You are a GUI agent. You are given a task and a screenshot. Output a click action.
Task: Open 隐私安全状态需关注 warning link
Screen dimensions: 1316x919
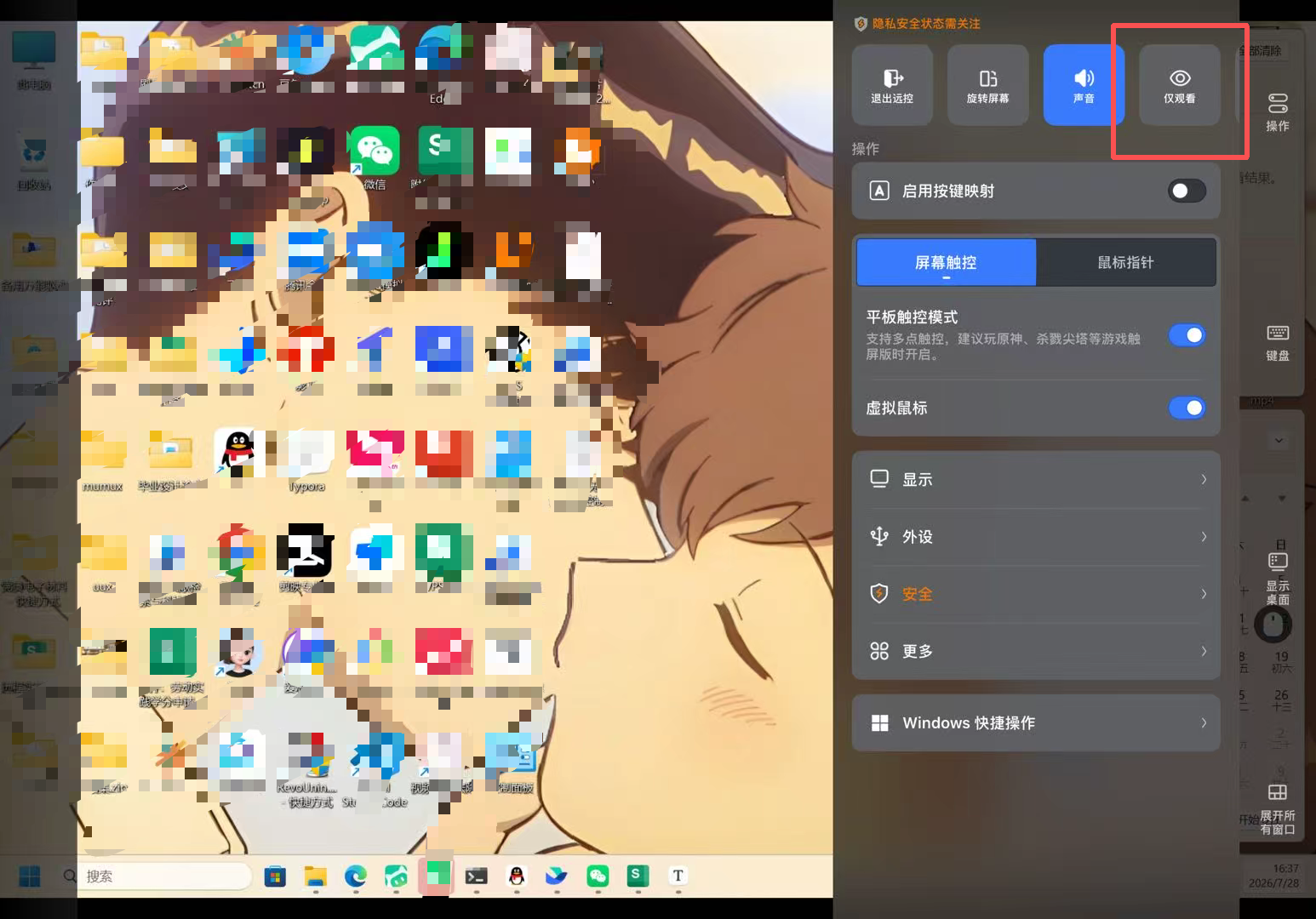click(918, 24)
